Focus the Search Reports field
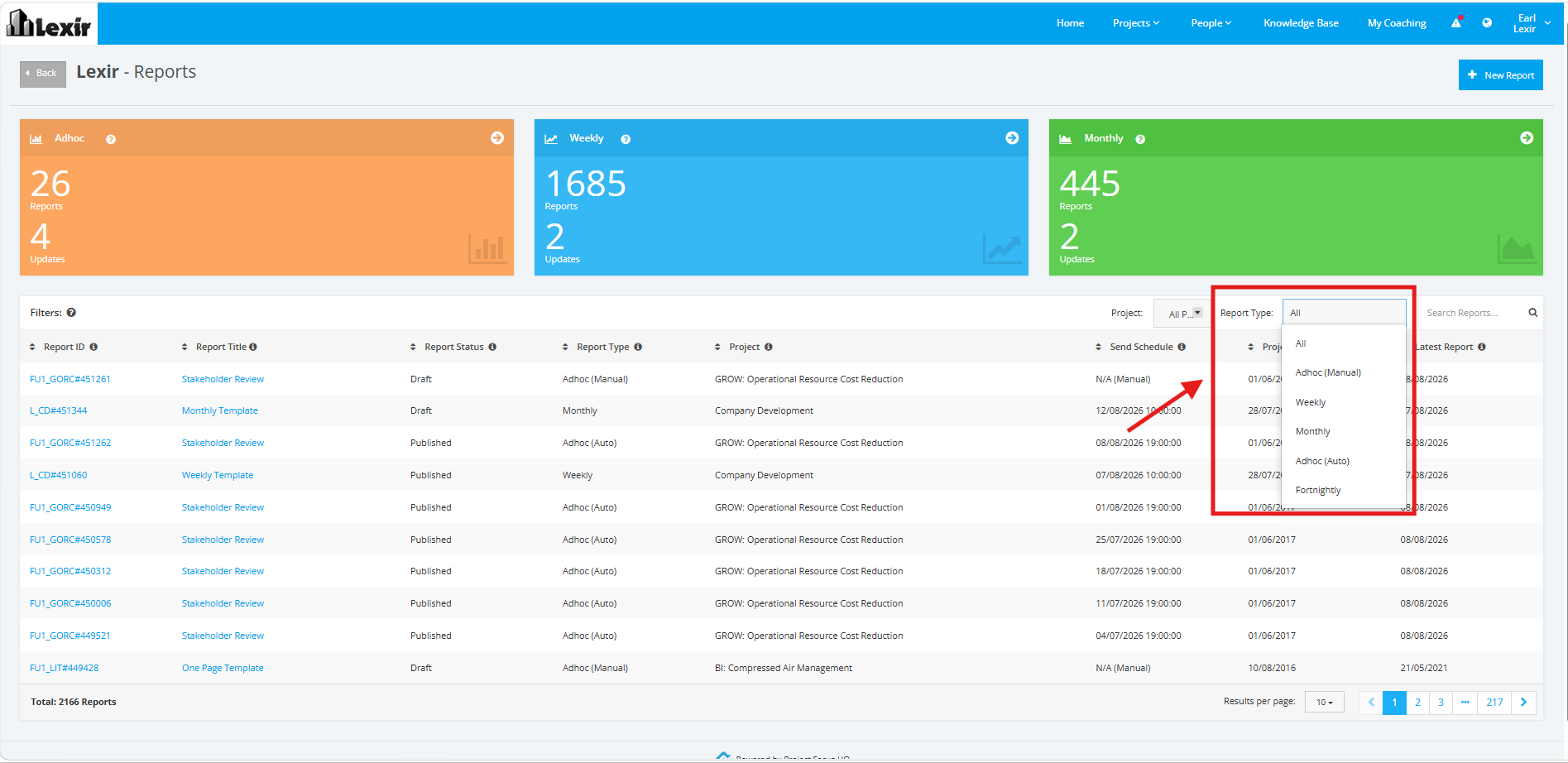This screenshot has height=763, width=1568. point(1474,313)
